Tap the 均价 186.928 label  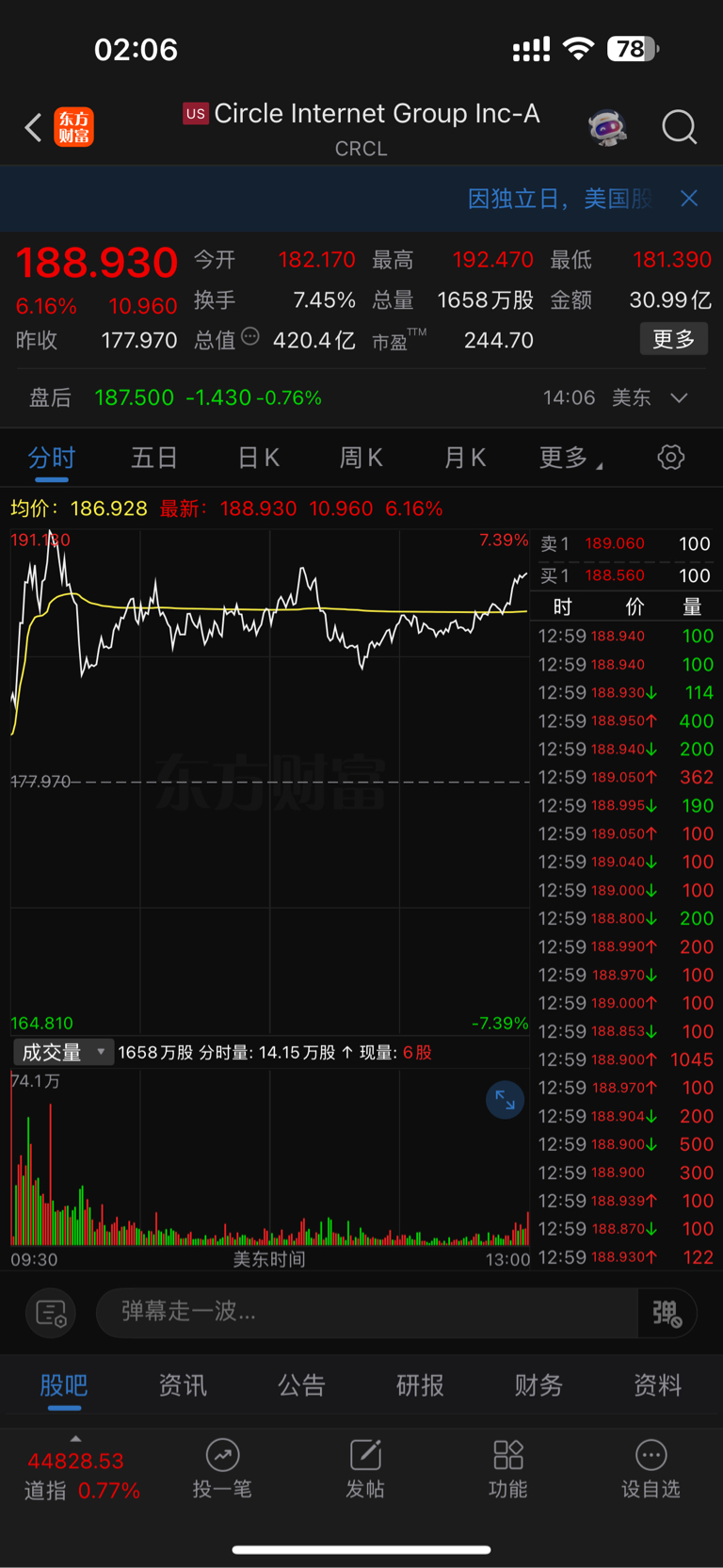[x=79, y=509]
